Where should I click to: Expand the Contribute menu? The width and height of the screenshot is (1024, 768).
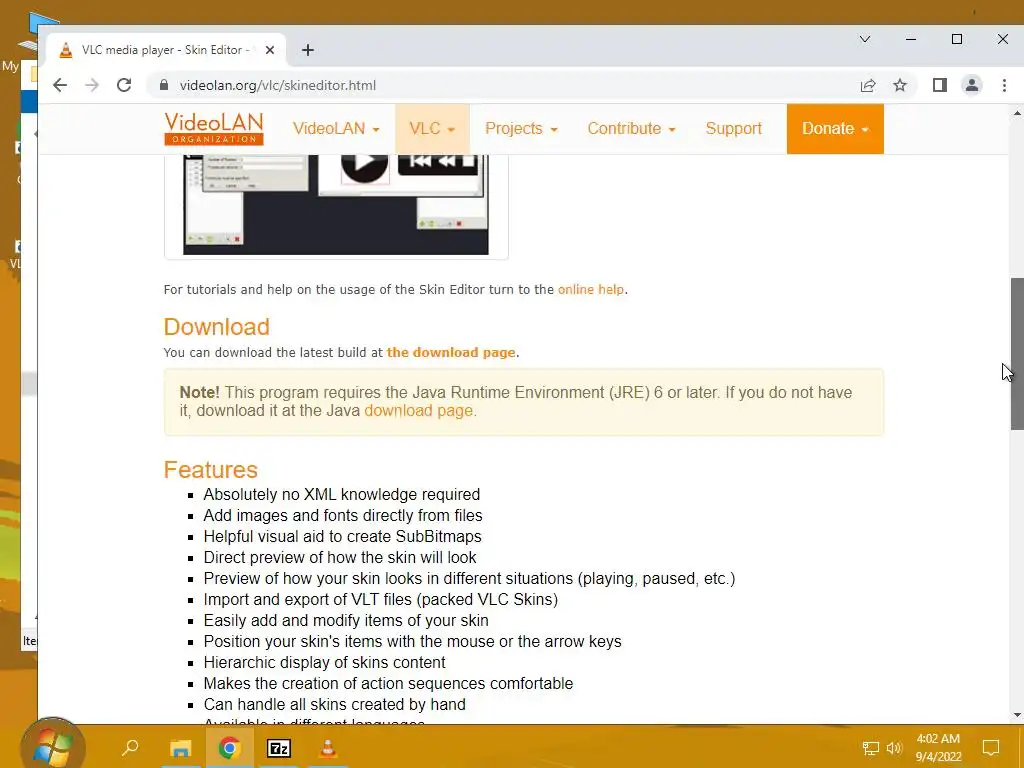click(631, 129)
